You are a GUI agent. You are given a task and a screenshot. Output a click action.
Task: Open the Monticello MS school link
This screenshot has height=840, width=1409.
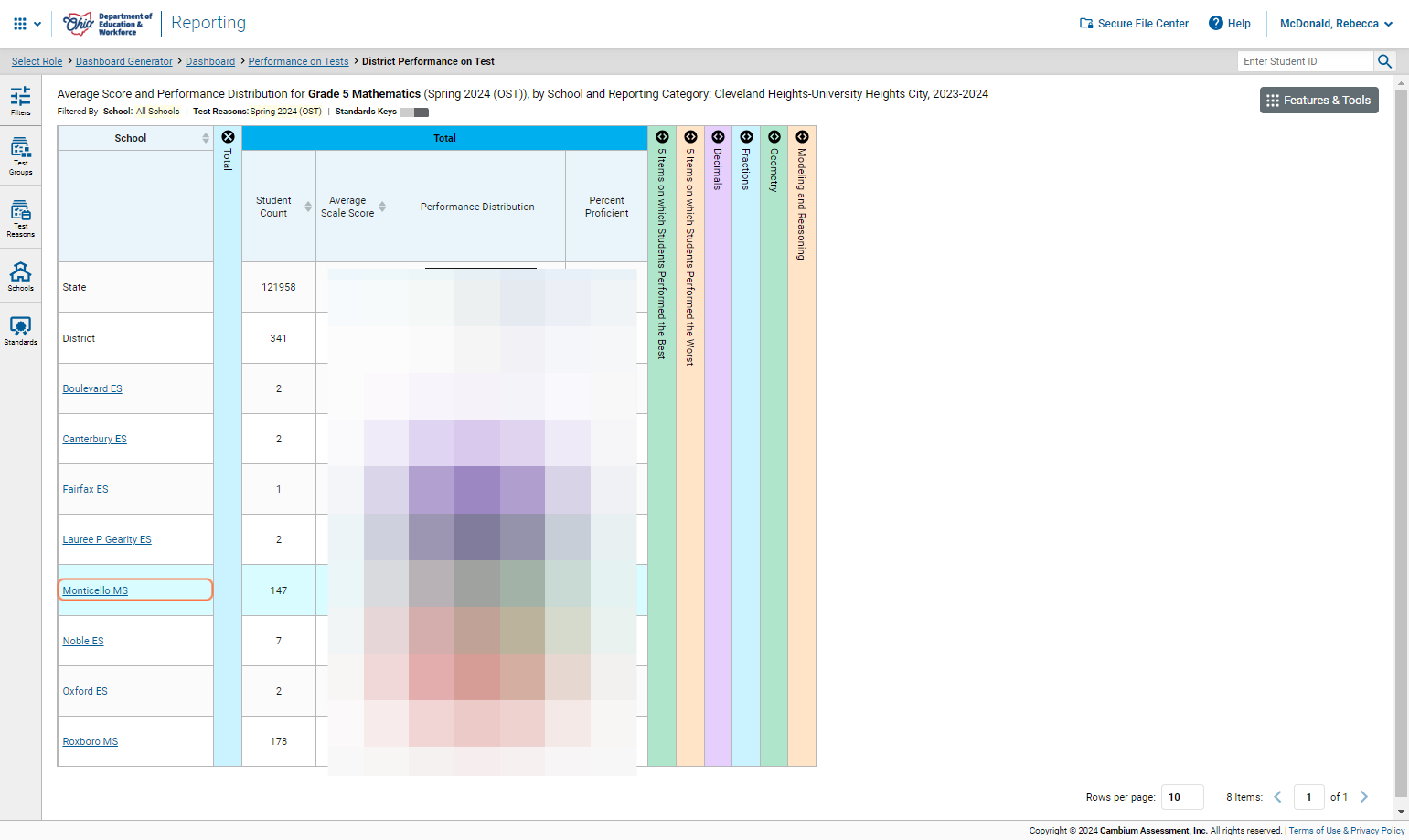[95, 590]
